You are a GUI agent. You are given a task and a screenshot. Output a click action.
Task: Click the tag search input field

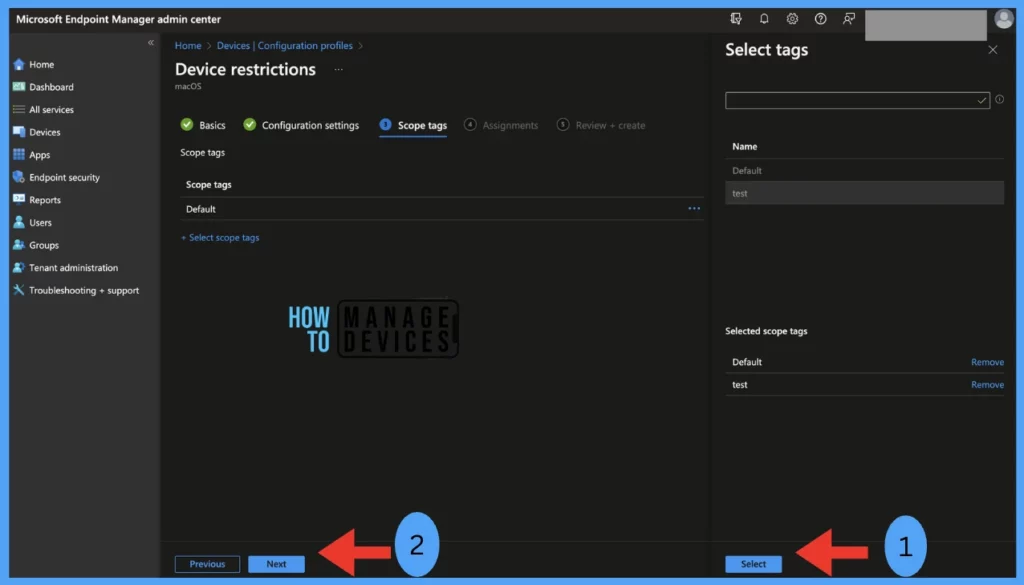pyautogui.click(x=857, y=100)
